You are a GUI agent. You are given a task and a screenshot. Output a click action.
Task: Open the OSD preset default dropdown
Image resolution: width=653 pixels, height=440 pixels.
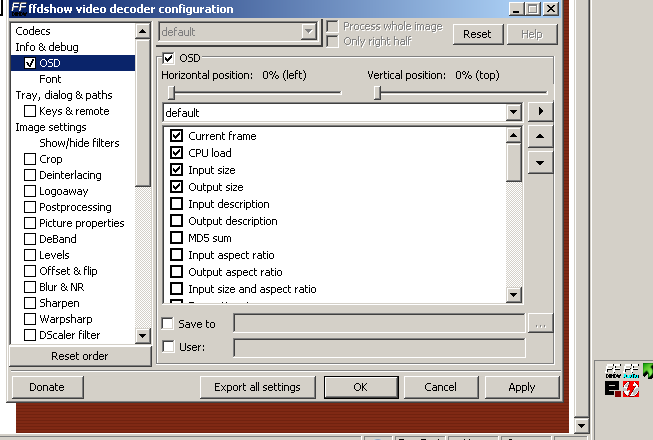[513, 112]
